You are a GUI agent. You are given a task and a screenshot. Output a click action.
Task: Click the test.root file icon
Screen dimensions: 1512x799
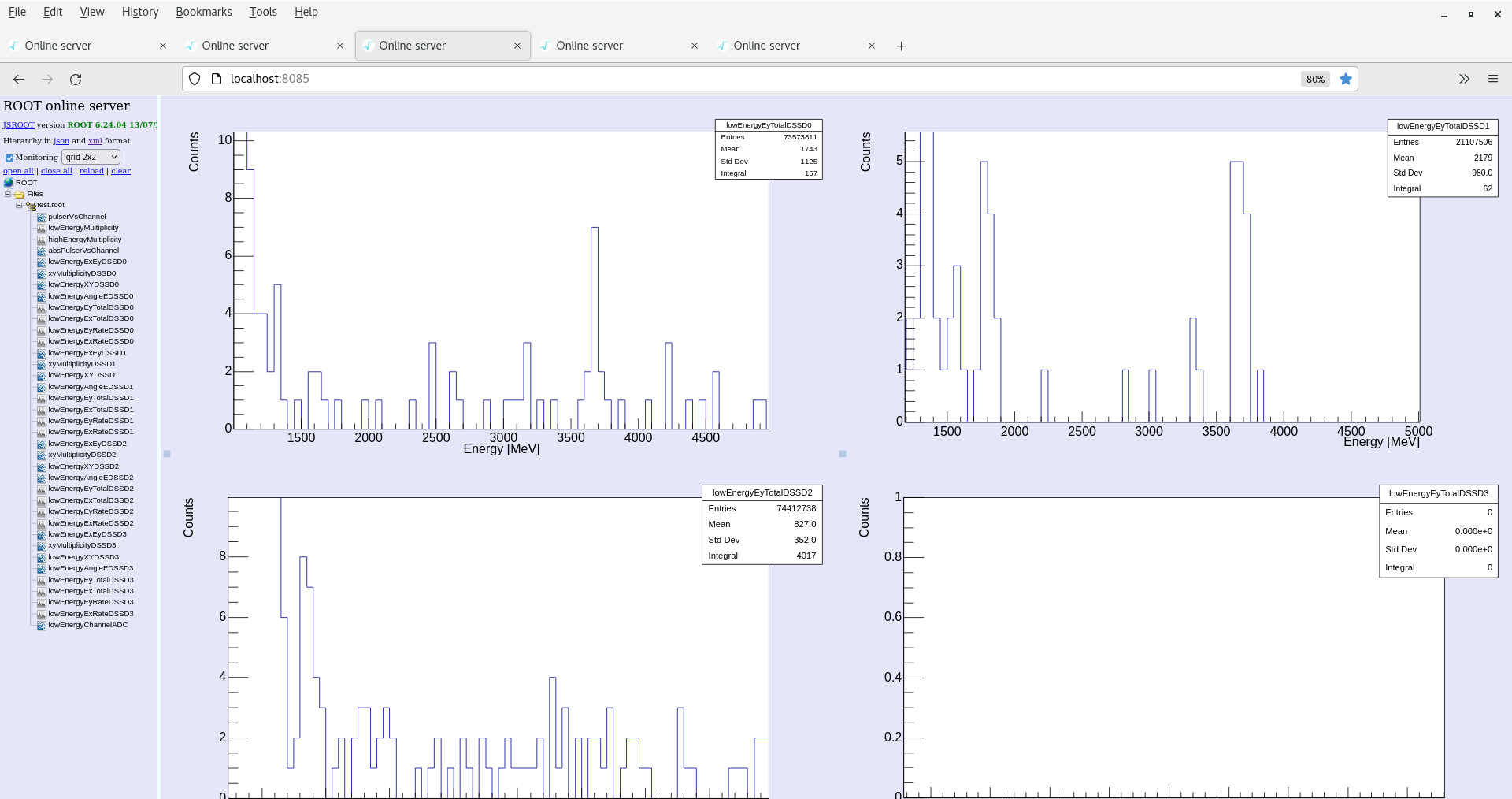pyautogui.click(x=31, y=205)
